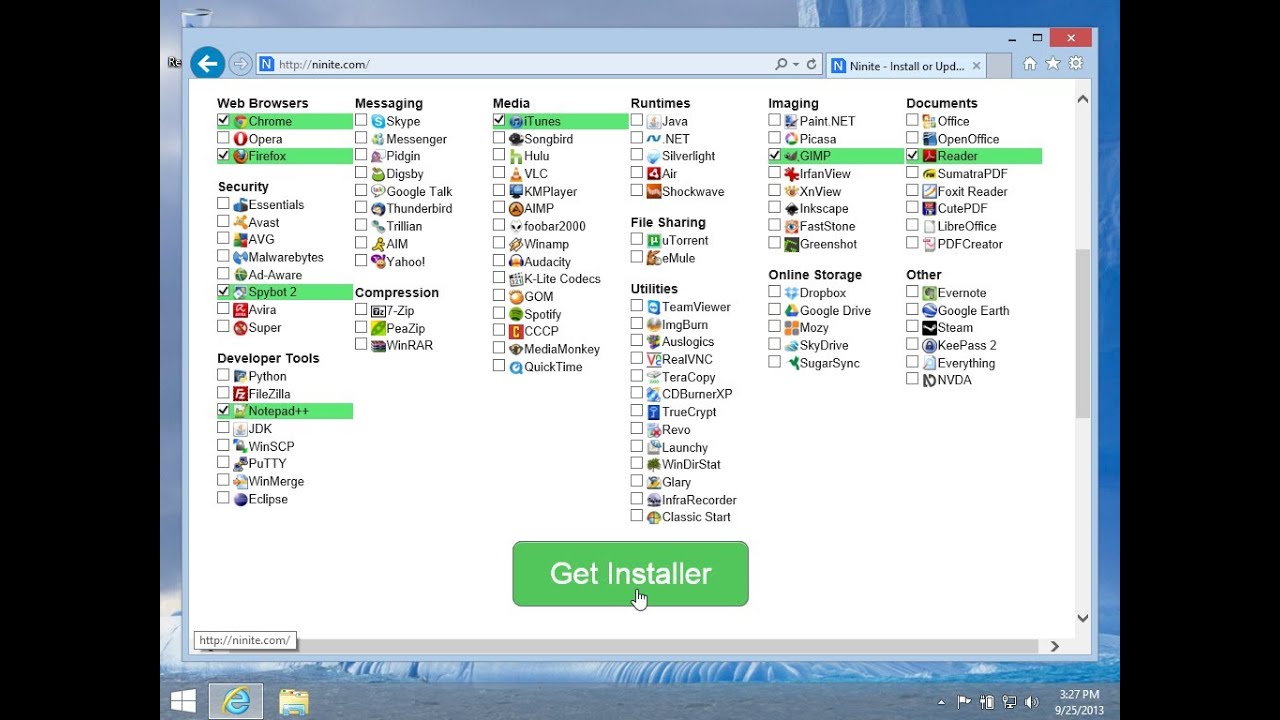Click the Windows Start button
The image size is (1280, 720).
pos(183,700)
